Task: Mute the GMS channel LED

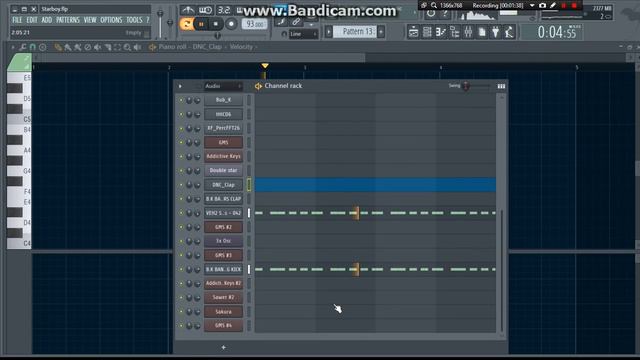Action: click(x=181, y=142)
